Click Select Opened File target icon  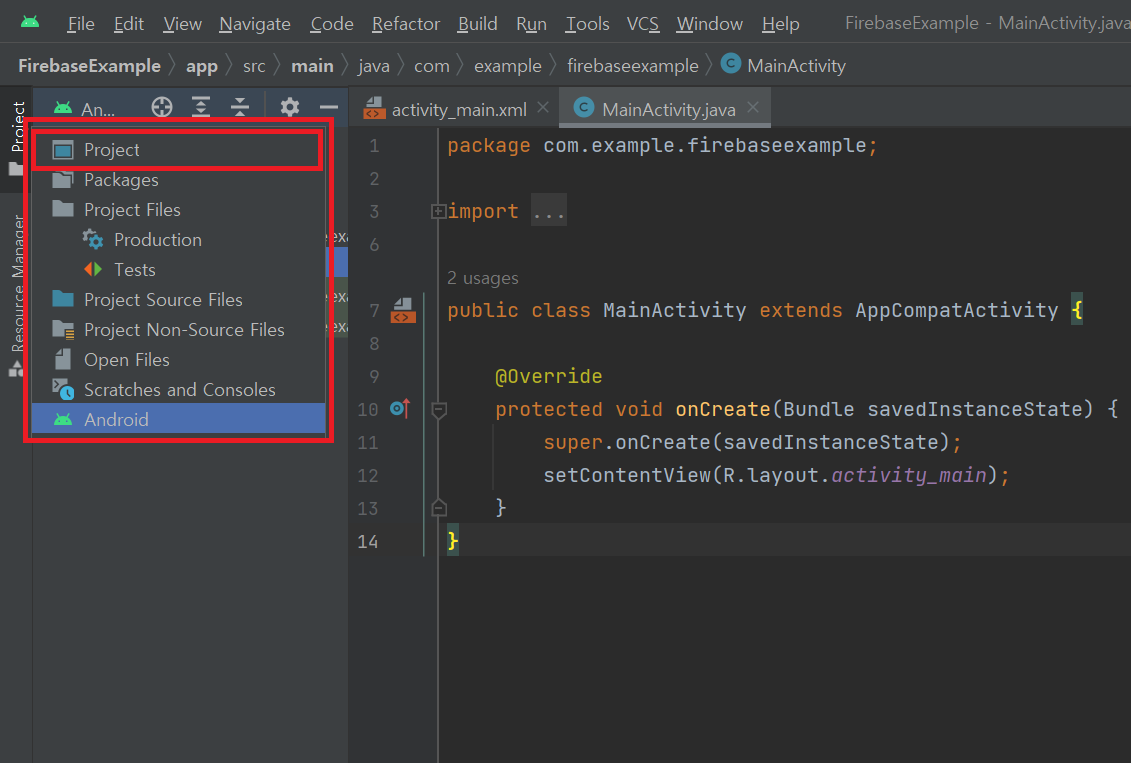(162, 107)
